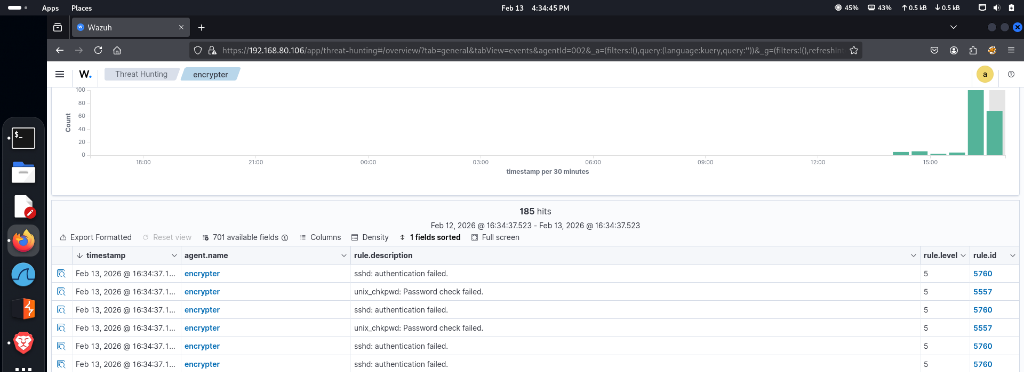Open the encrypter agent link in the topmost row
The image size is (1024, 372).
202,273
